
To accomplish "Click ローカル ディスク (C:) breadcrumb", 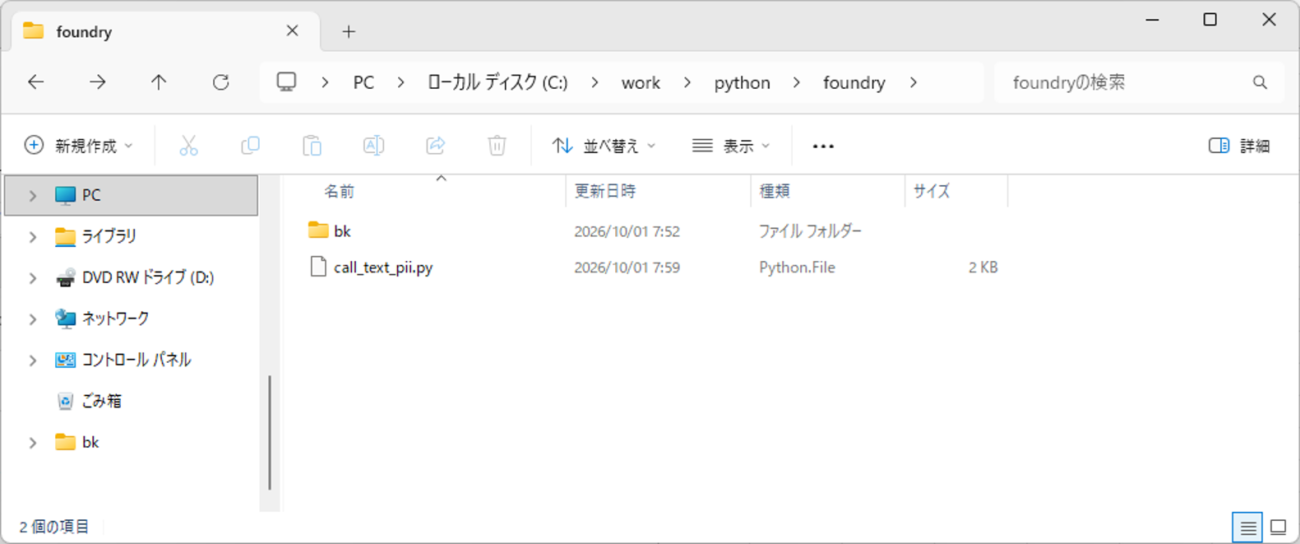I will (x=497, y=83).
